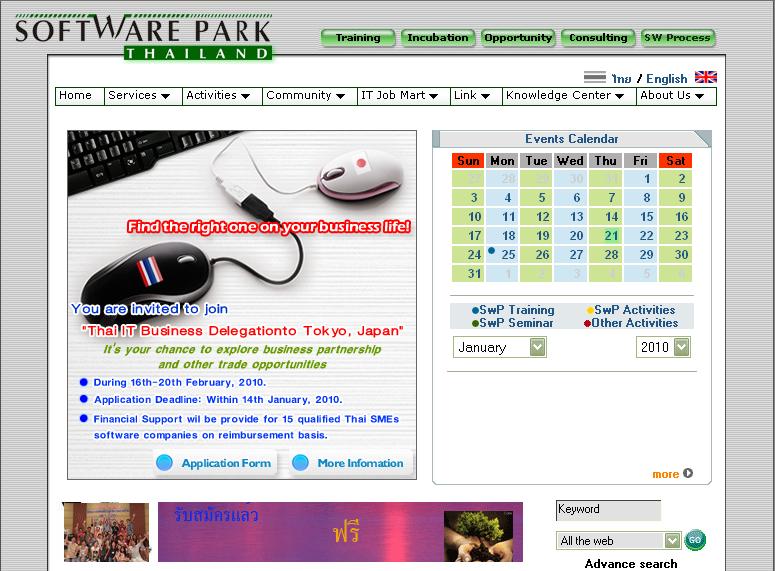Open the Consulting green tab
Screen dimensions: 775x571
point(598,38)
